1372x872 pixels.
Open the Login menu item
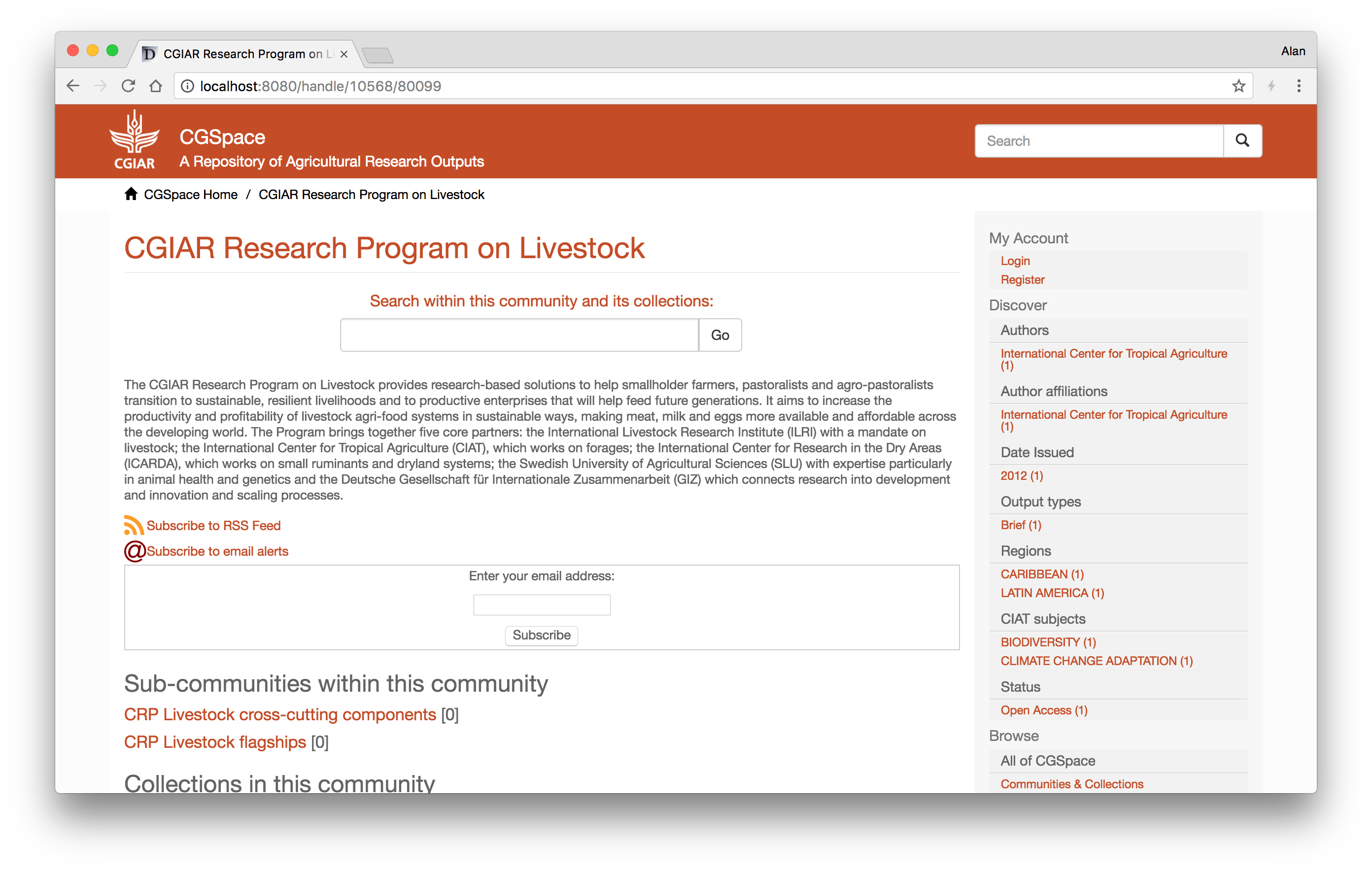point(1014,261)
